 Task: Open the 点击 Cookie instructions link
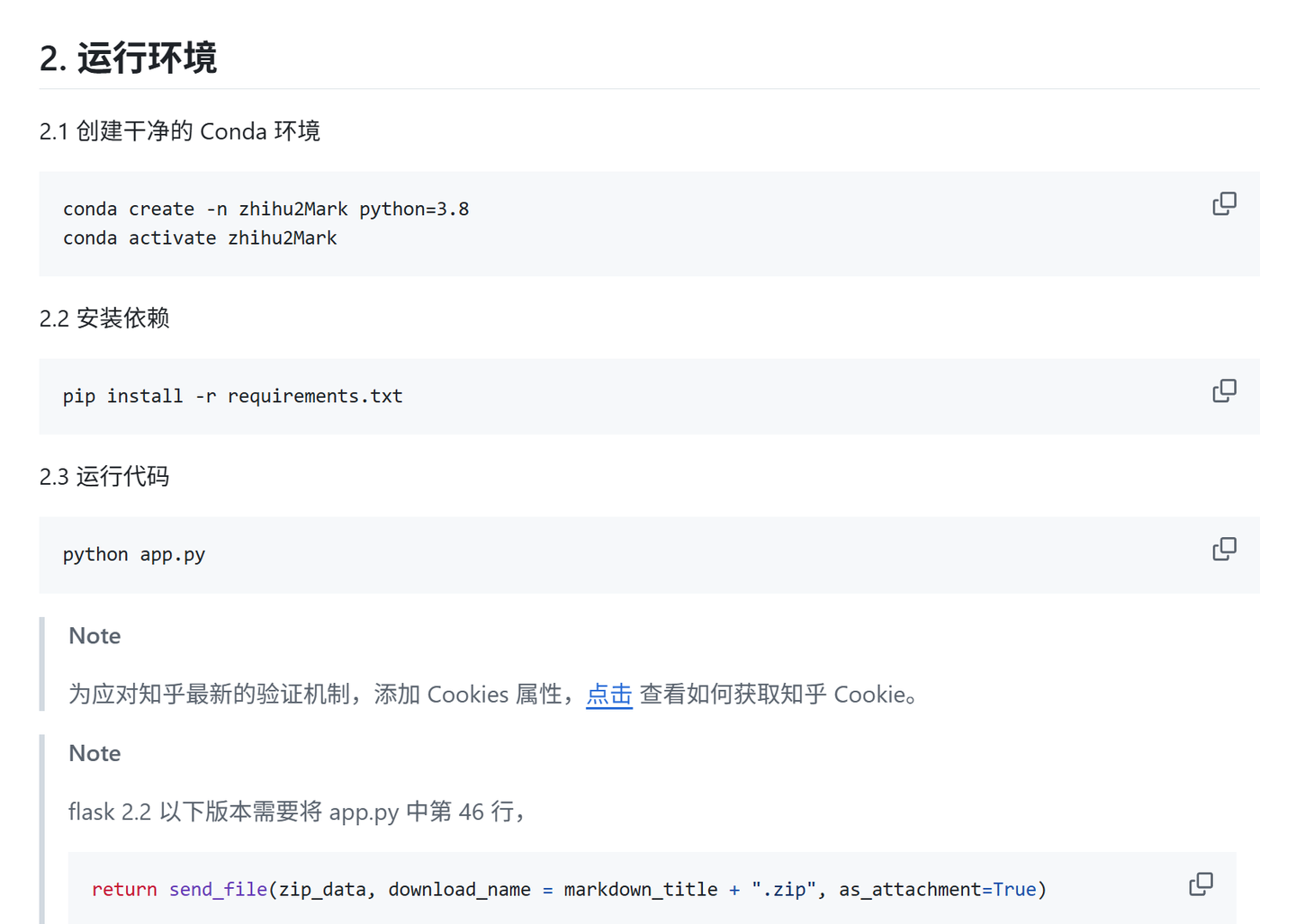pos(608,694)
